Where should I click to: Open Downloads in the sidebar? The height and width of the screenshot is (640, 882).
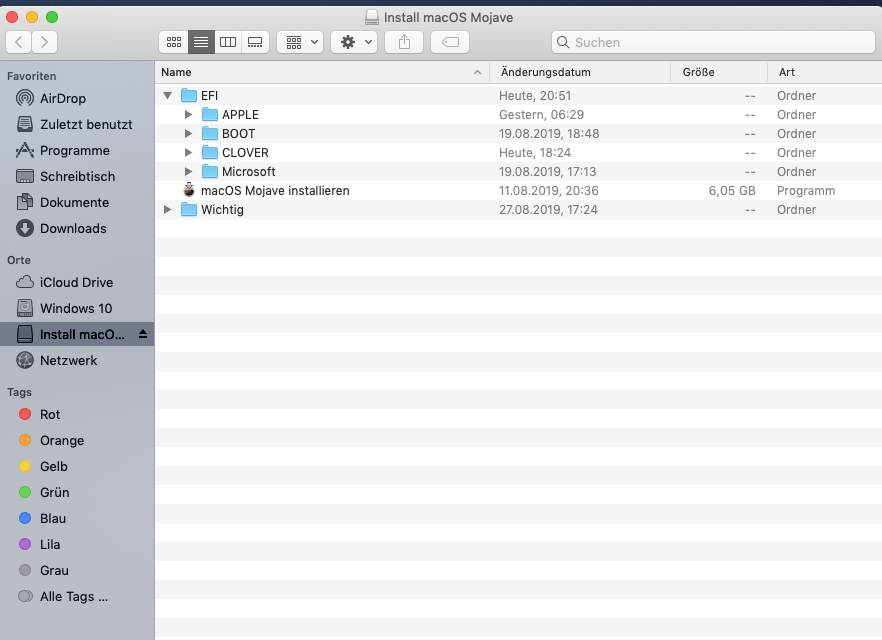(77, 228)
